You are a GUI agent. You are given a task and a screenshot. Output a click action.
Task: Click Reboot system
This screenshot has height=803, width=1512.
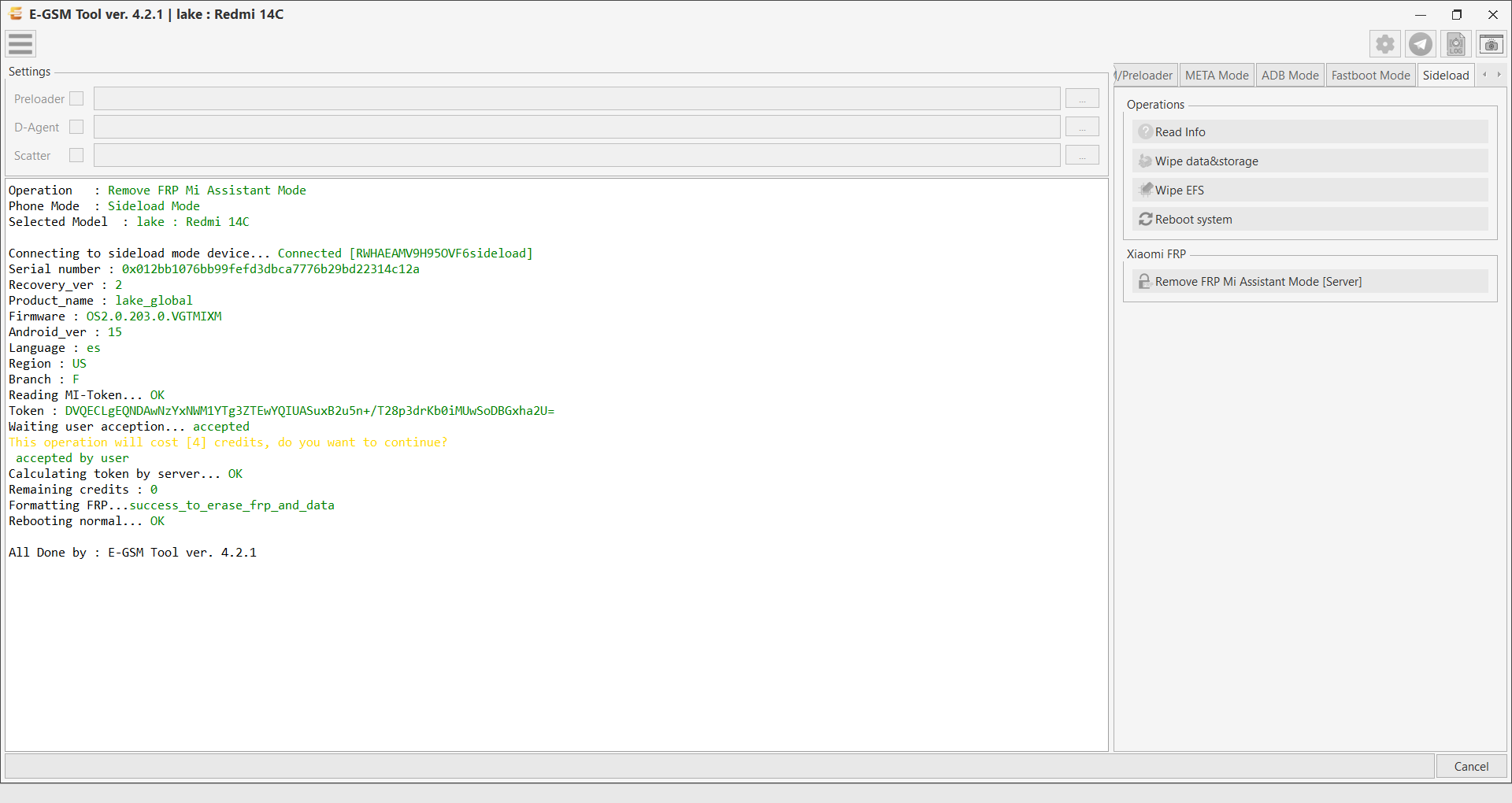(1310, 220)
